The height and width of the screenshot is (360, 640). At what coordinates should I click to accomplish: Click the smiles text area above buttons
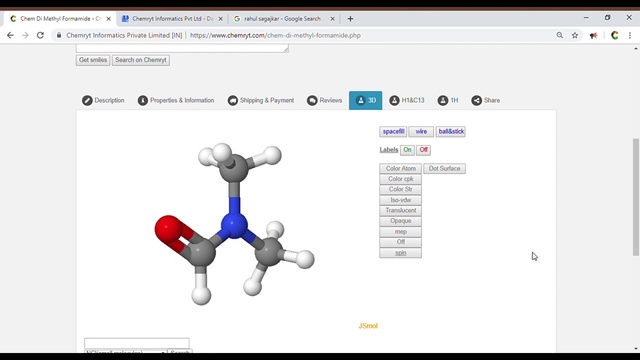(x=182, y=49)
